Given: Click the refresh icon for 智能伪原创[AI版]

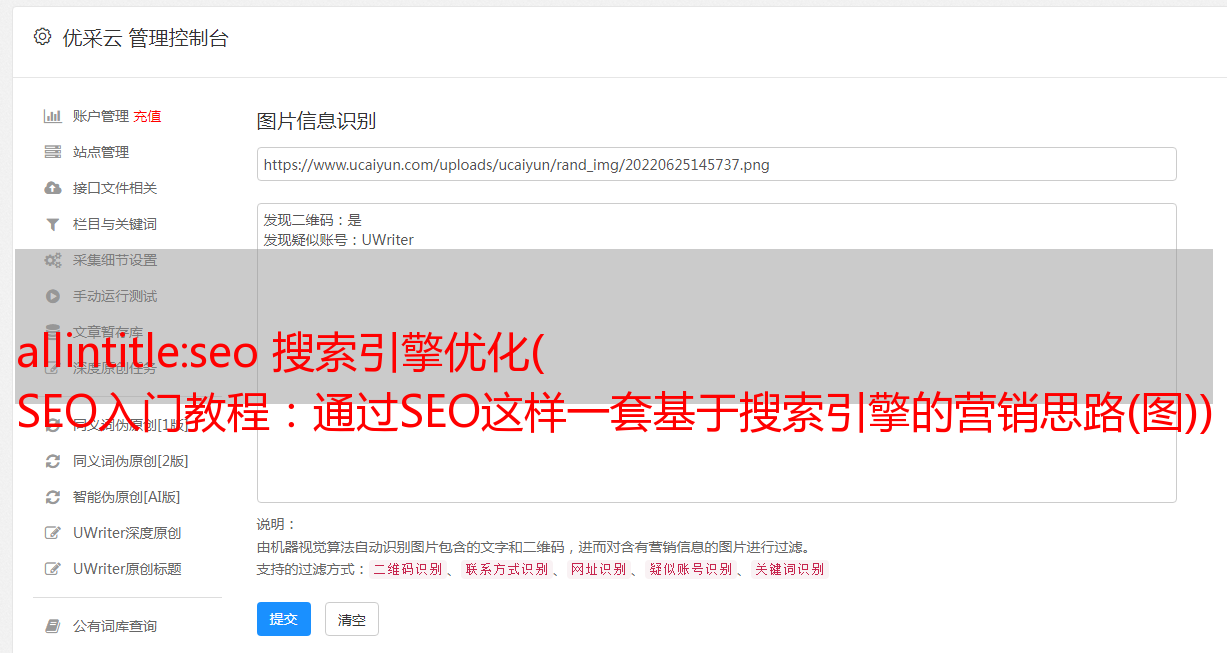Looking at the screenshot, I should click(53, 497).
